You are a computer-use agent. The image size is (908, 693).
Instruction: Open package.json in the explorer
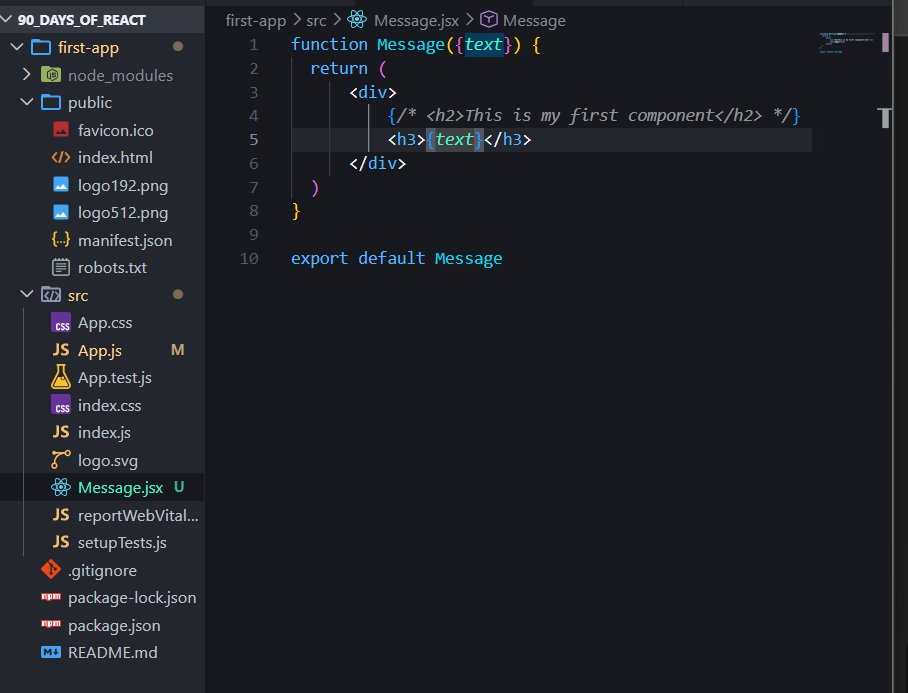point(114,626)
